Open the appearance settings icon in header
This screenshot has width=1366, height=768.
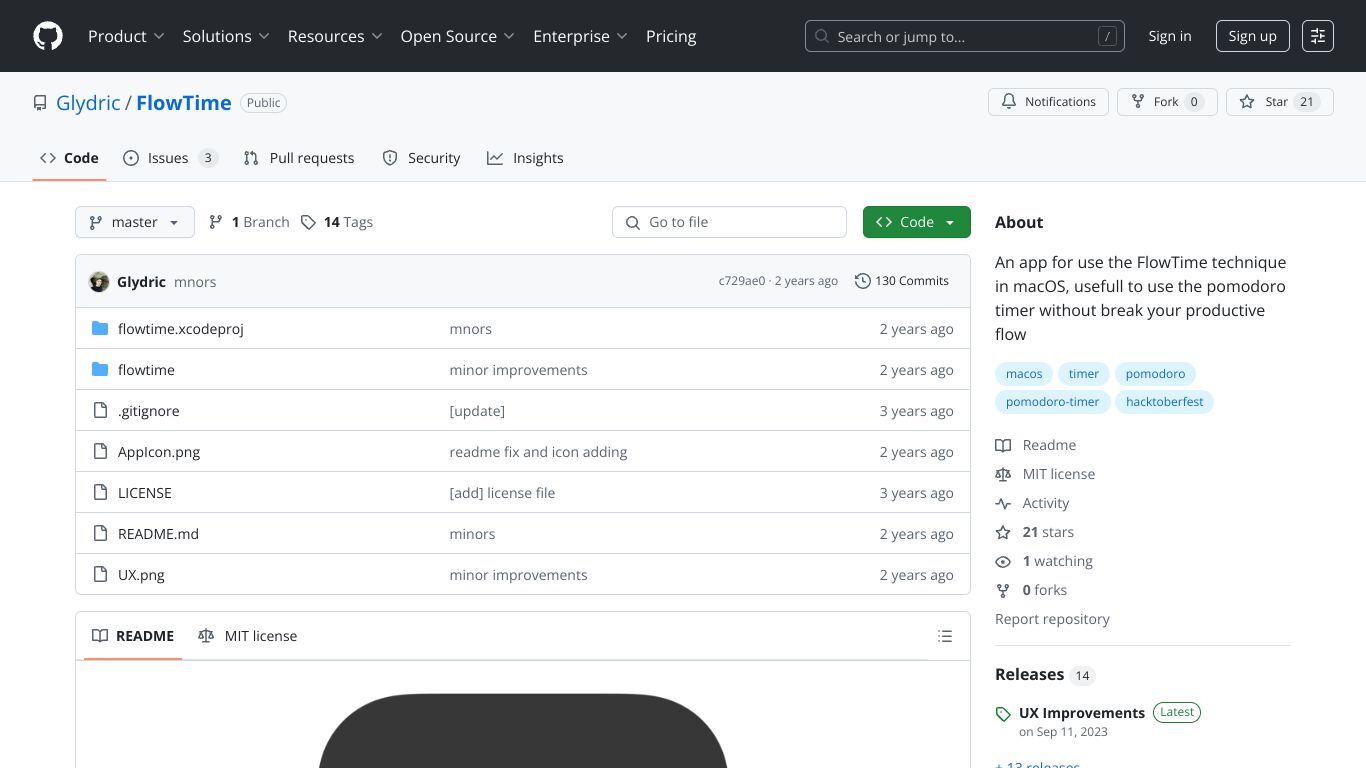1318,36
